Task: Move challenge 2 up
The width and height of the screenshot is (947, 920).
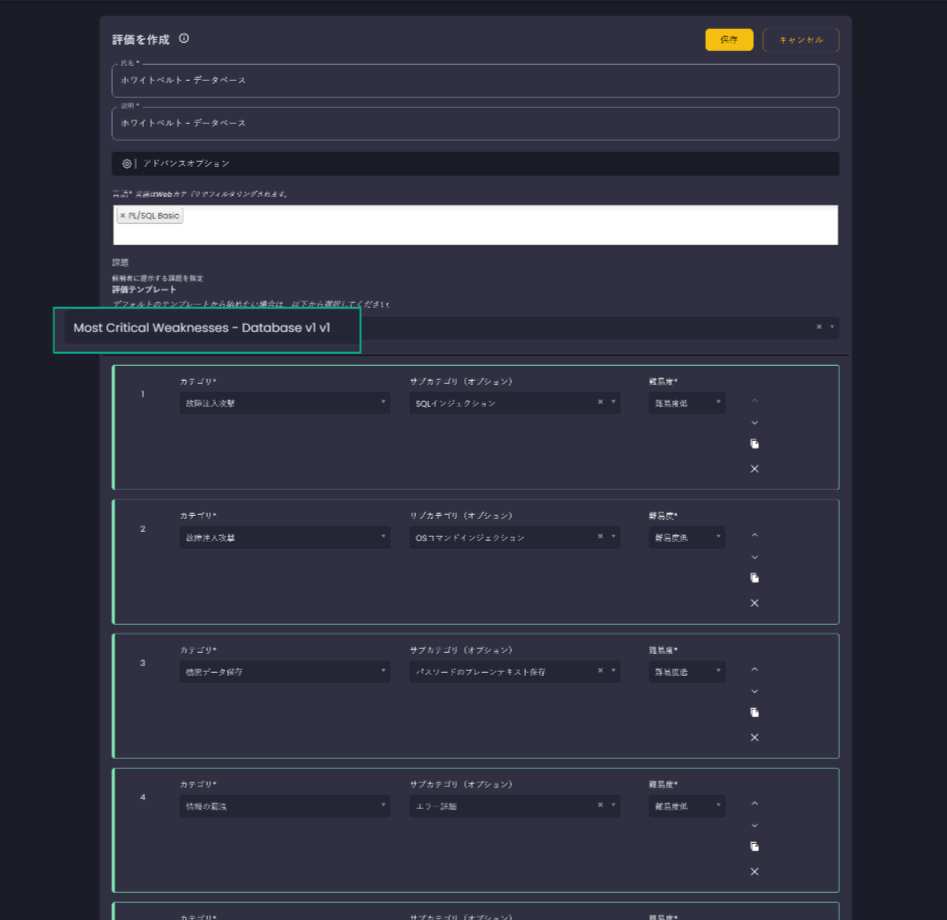Action: pos(754,536)
